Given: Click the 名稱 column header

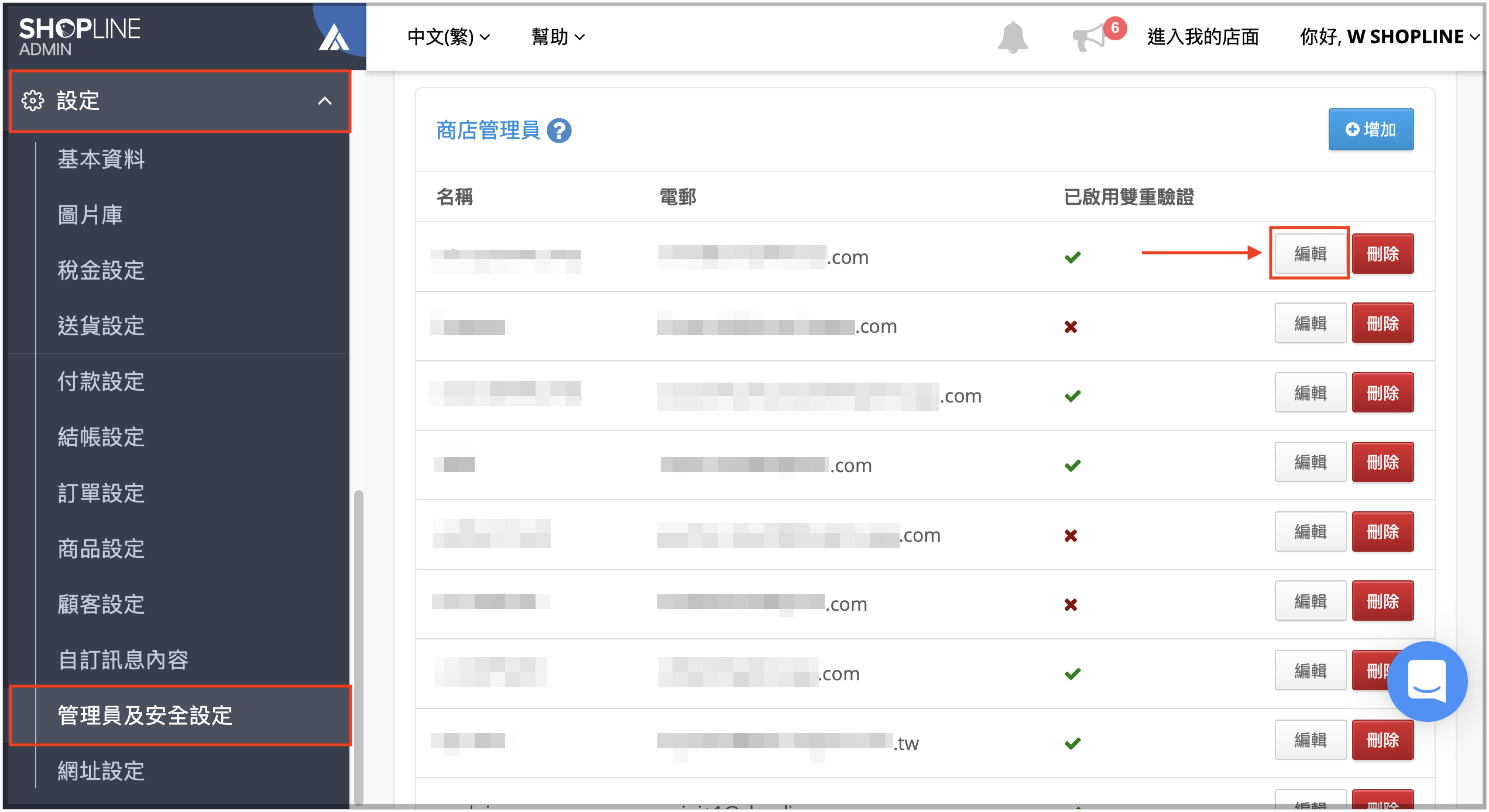Looking at the screenshot, I should pyautogui.click(x=454, y=197).
